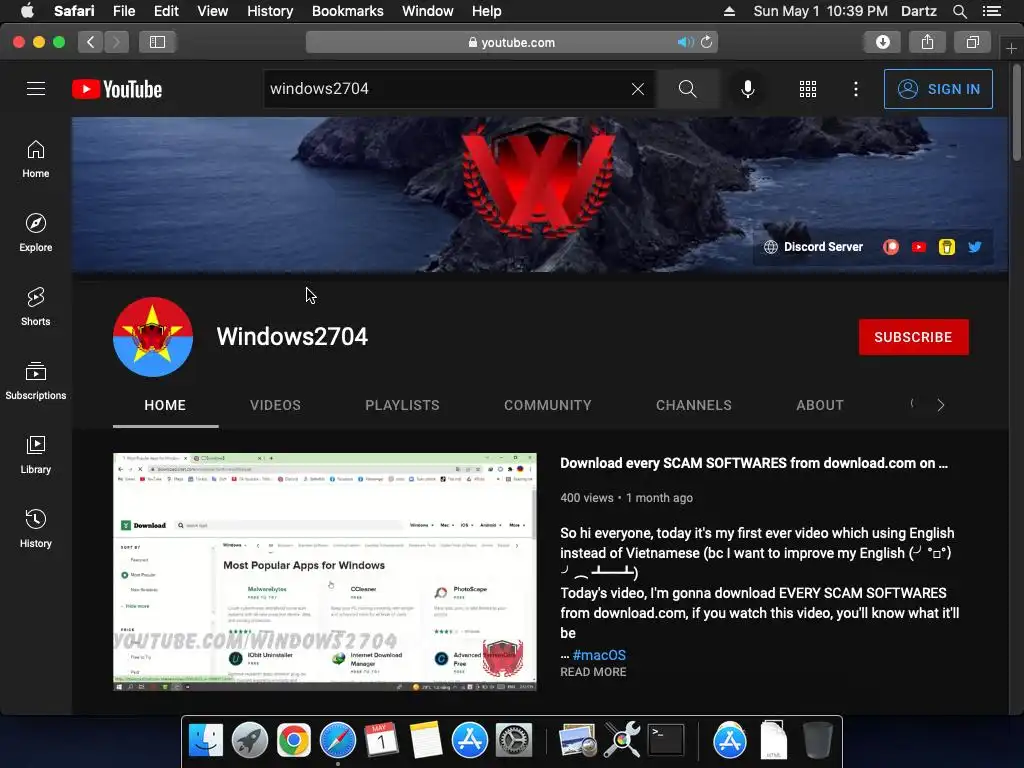
Task: Open the Dartz user menu
Action: pos(918,11)
